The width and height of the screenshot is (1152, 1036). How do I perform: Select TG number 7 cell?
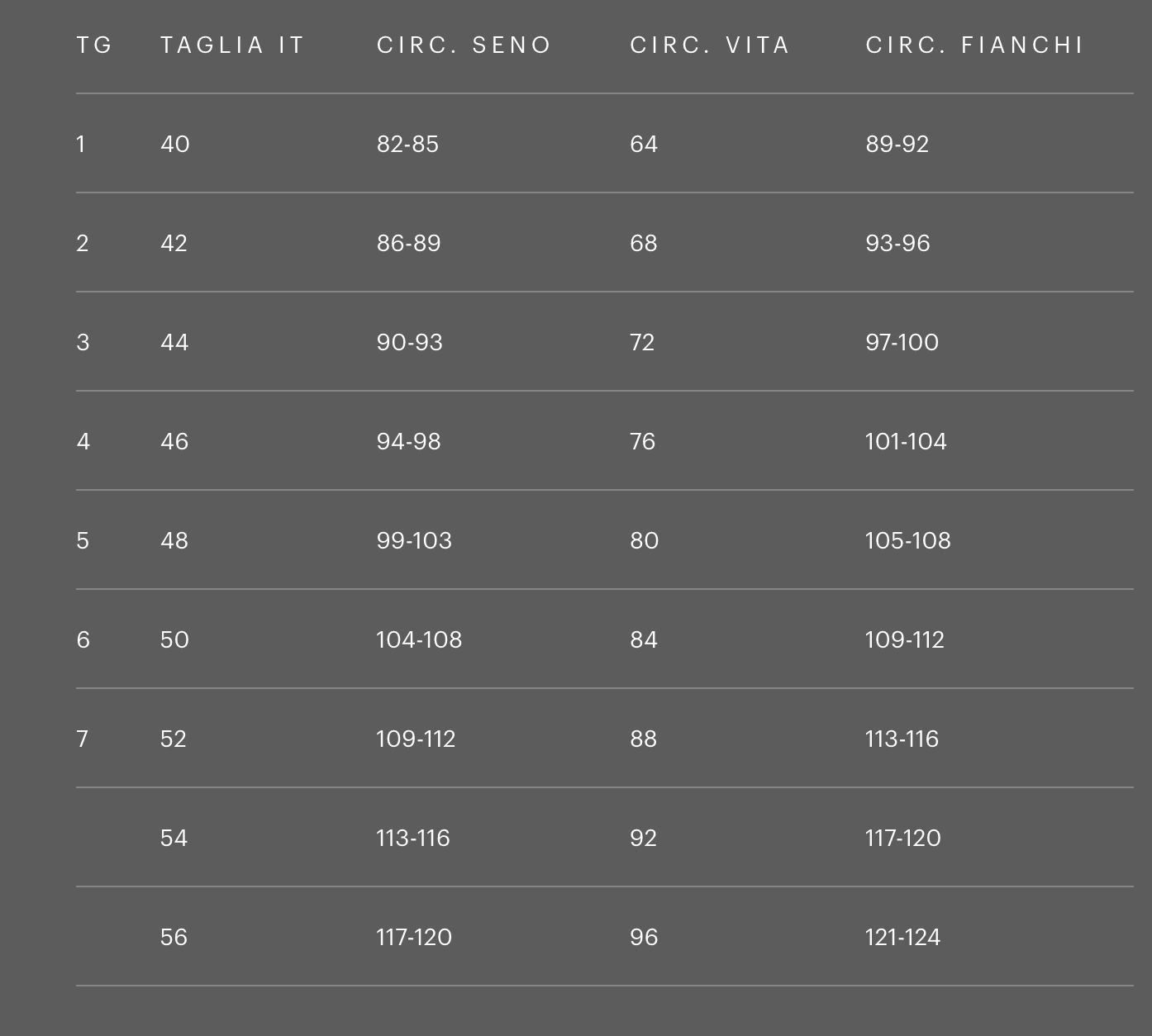83,739
